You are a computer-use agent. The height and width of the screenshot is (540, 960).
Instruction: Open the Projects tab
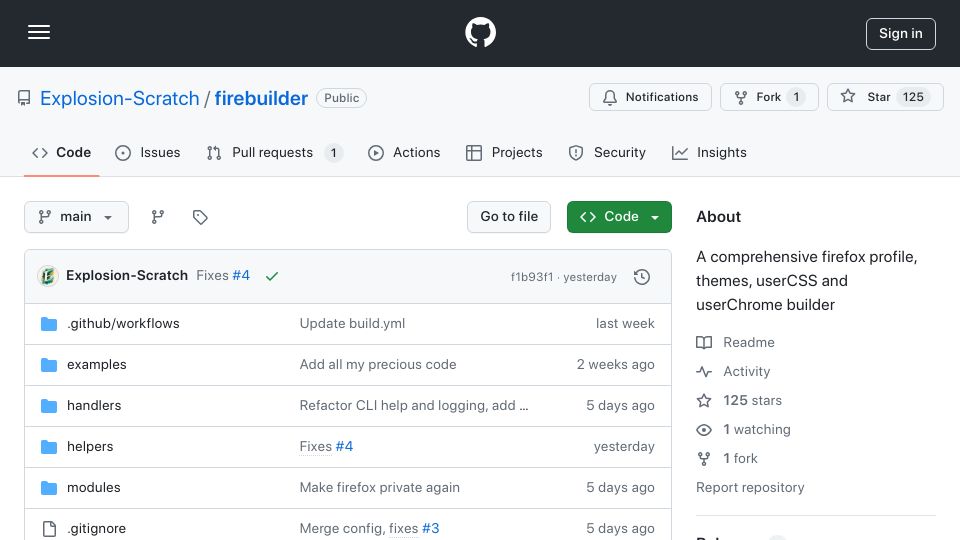[x=504, y=152]
